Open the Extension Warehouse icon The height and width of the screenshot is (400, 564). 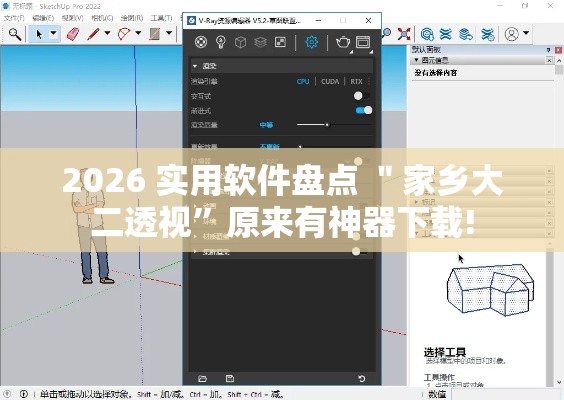pos(445,34)
